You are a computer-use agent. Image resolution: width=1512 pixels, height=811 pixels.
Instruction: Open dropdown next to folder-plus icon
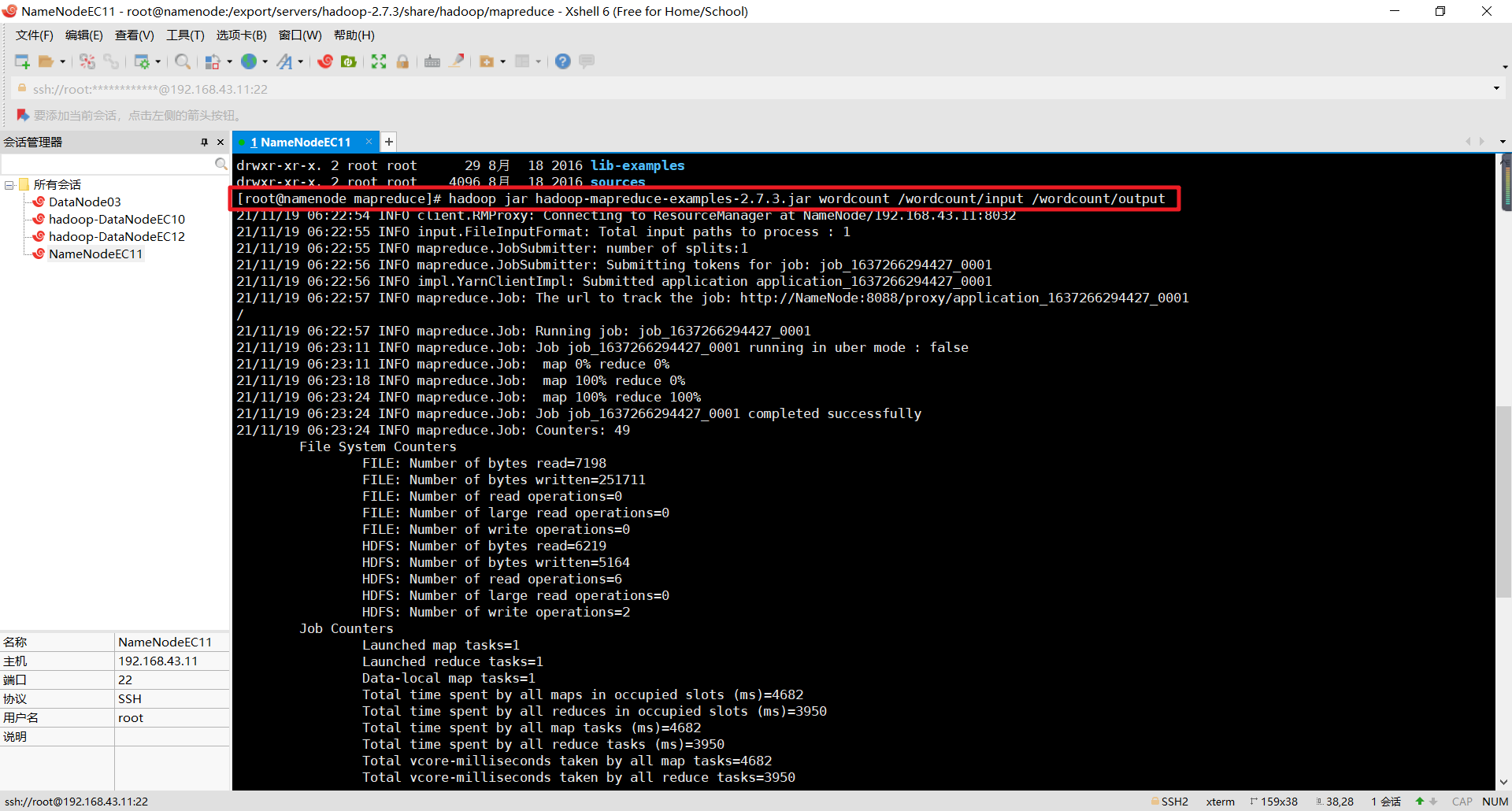503,61
